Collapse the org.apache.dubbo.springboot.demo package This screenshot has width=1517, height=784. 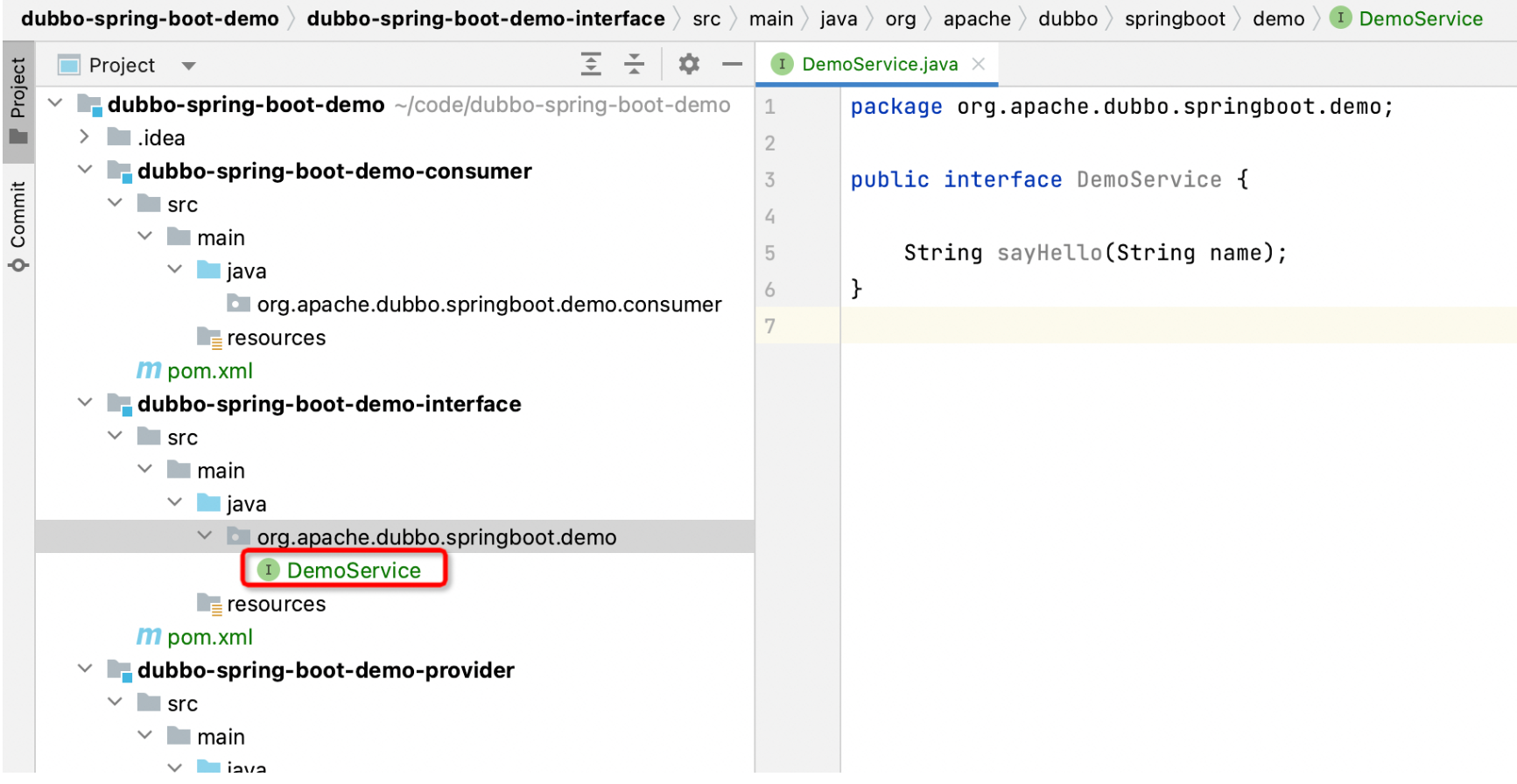coord(205,535)
